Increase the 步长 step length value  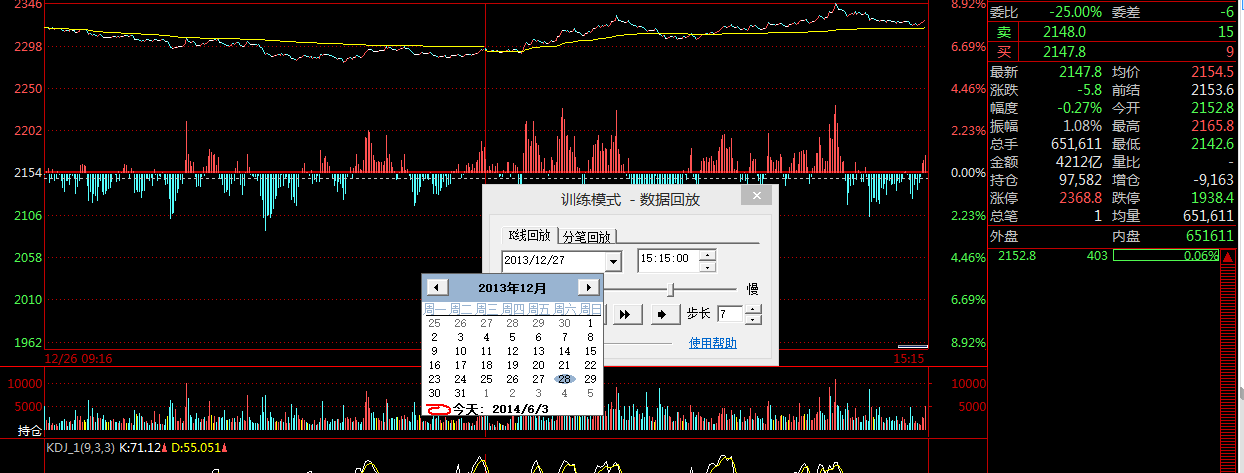(x=753, y=309)
